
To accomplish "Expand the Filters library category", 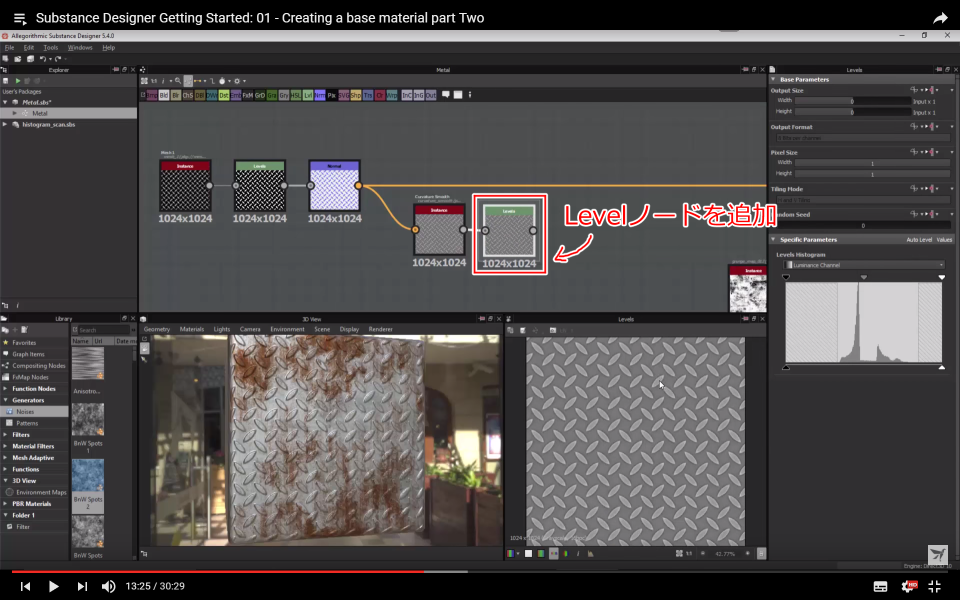I will click(x=6, y=435).
